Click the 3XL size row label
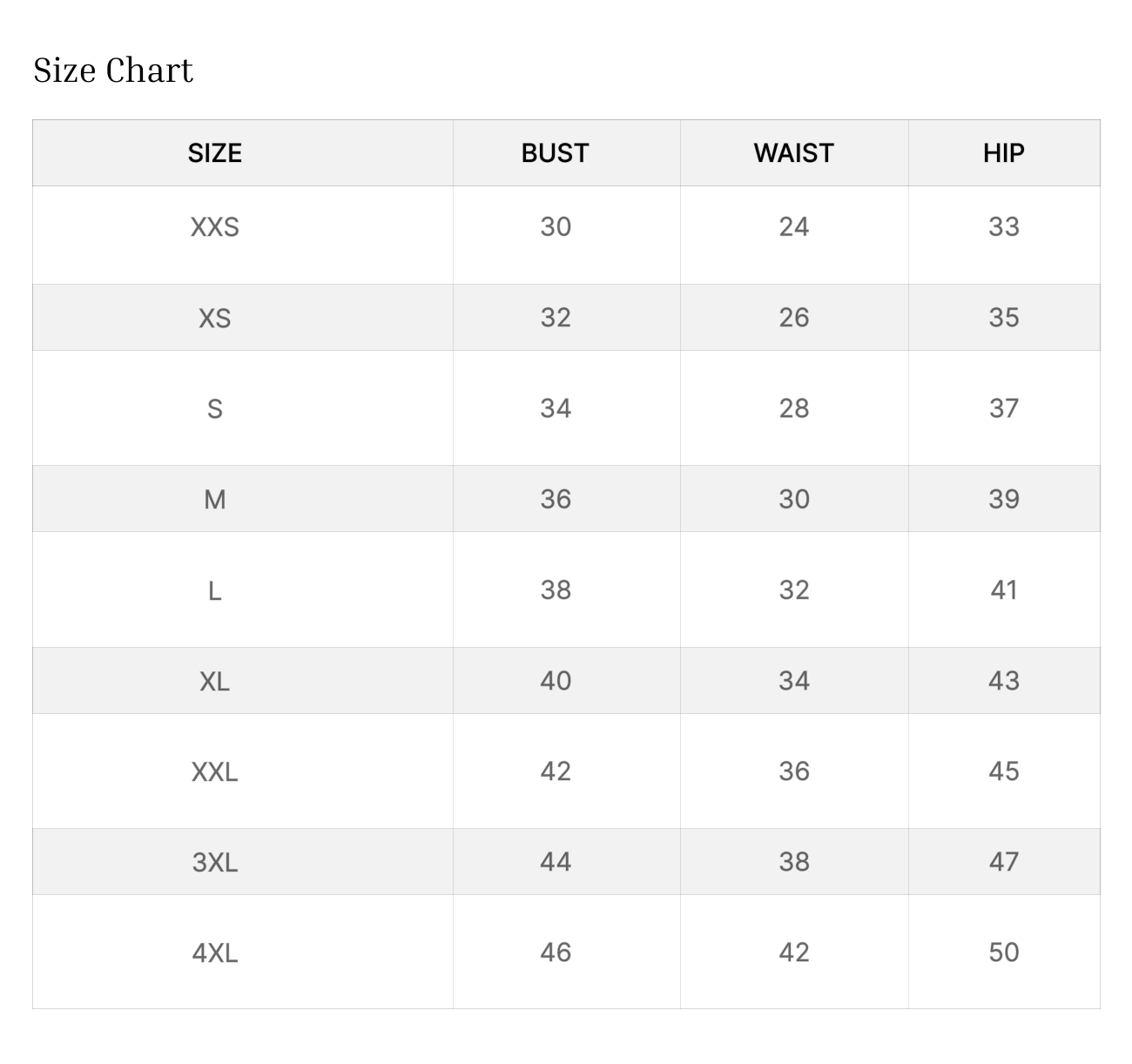Image resolution: width=1132 pixels, height=1064 pixels. 214,862
